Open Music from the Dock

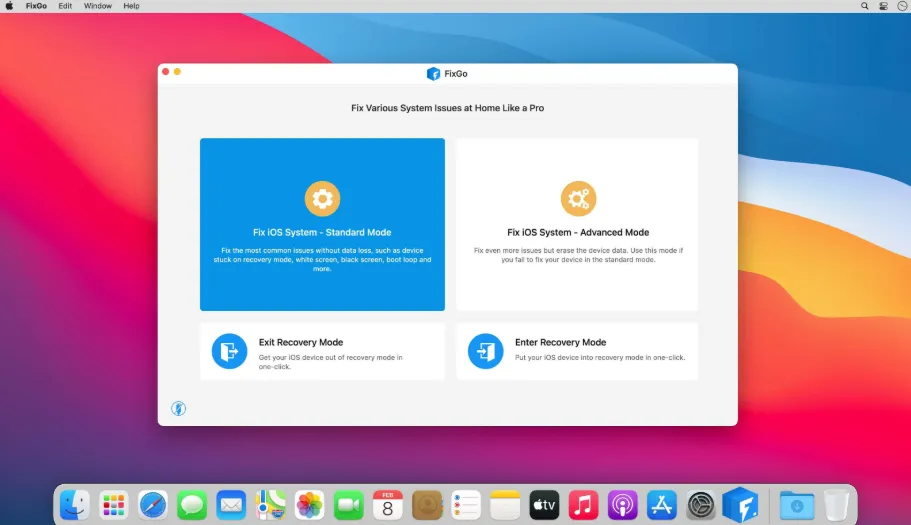pos(583,505)
